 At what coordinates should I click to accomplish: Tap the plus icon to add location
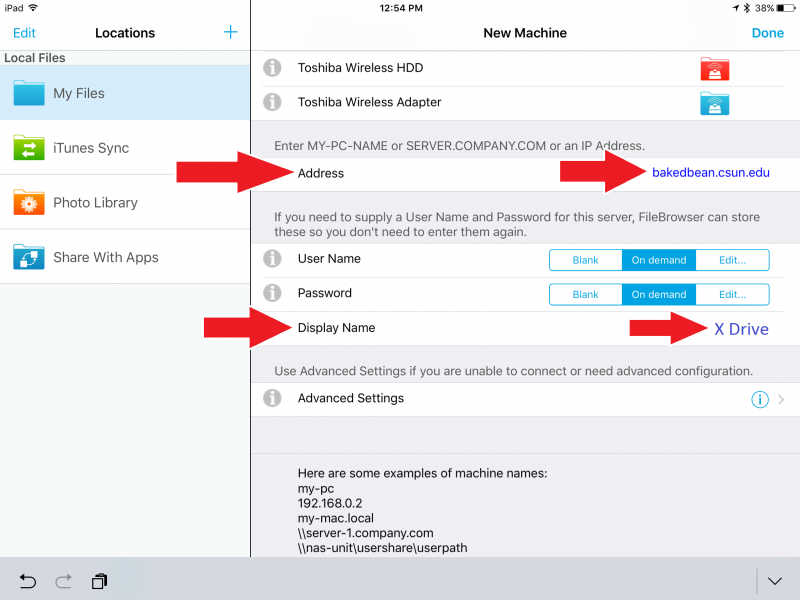click(x=230, y=32)
